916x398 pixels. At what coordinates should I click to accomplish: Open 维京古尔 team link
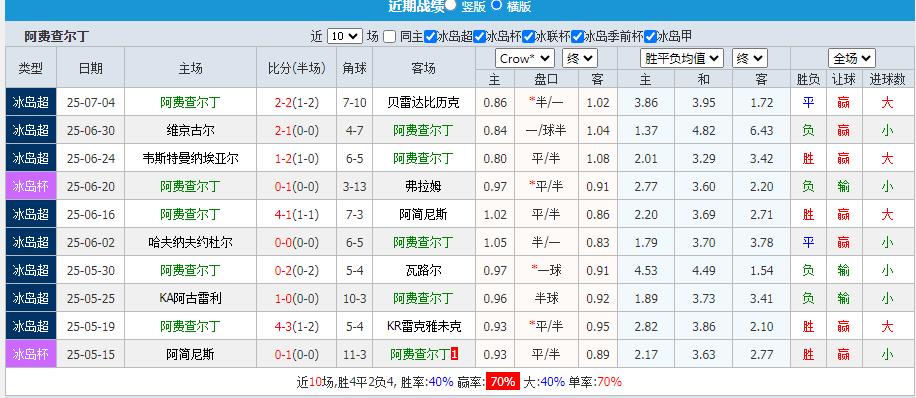pos(190,130)
